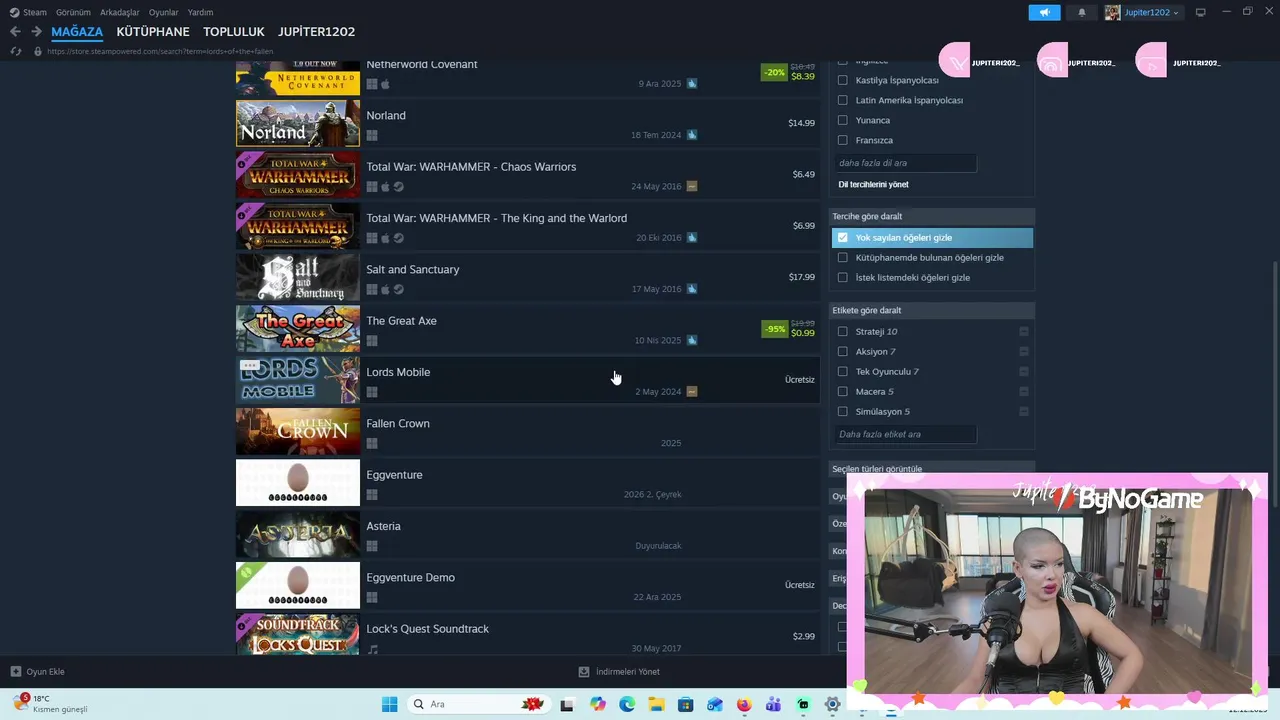Exclude the Aksiyon tag with its minus icon
The image size is (1280, 720).
(1024, 351)
